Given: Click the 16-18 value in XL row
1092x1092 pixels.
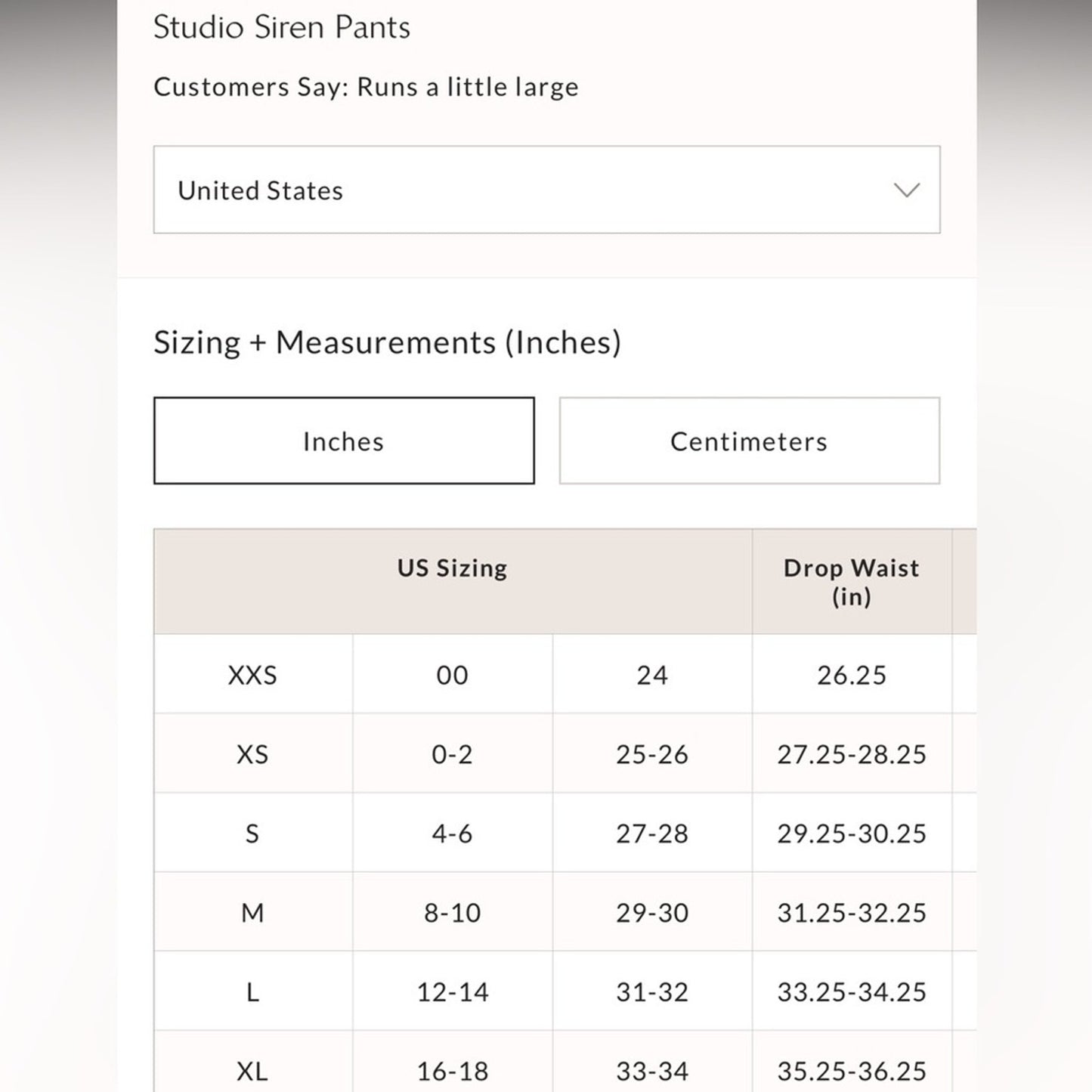Looking at the screenshot, I should coord(452,1071).
